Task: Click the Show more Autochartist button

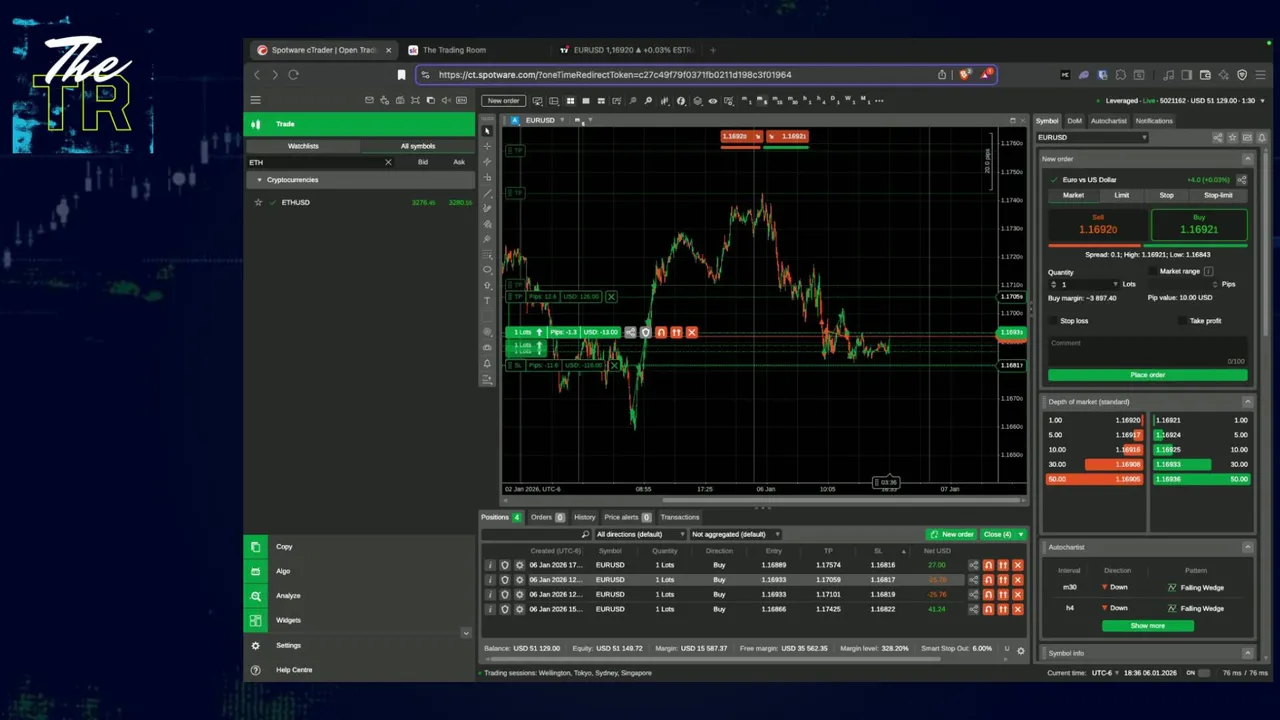Action: pos(1147,626)
